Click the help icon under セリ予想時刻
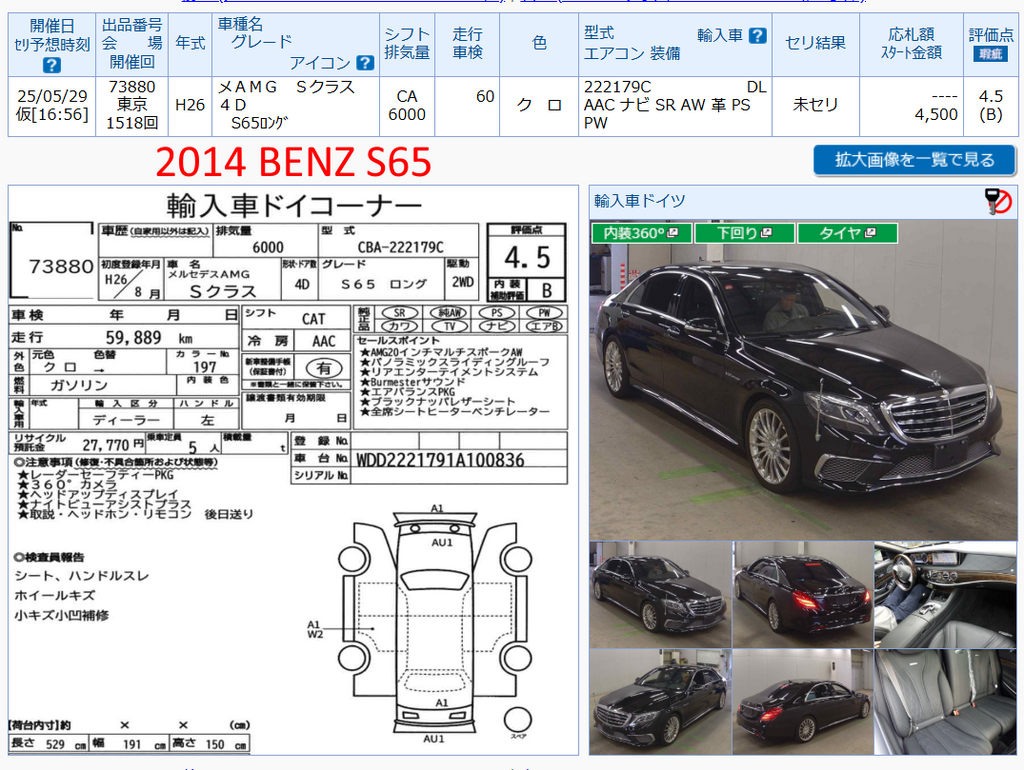The image size is (1024, 770). coord(52,65)
